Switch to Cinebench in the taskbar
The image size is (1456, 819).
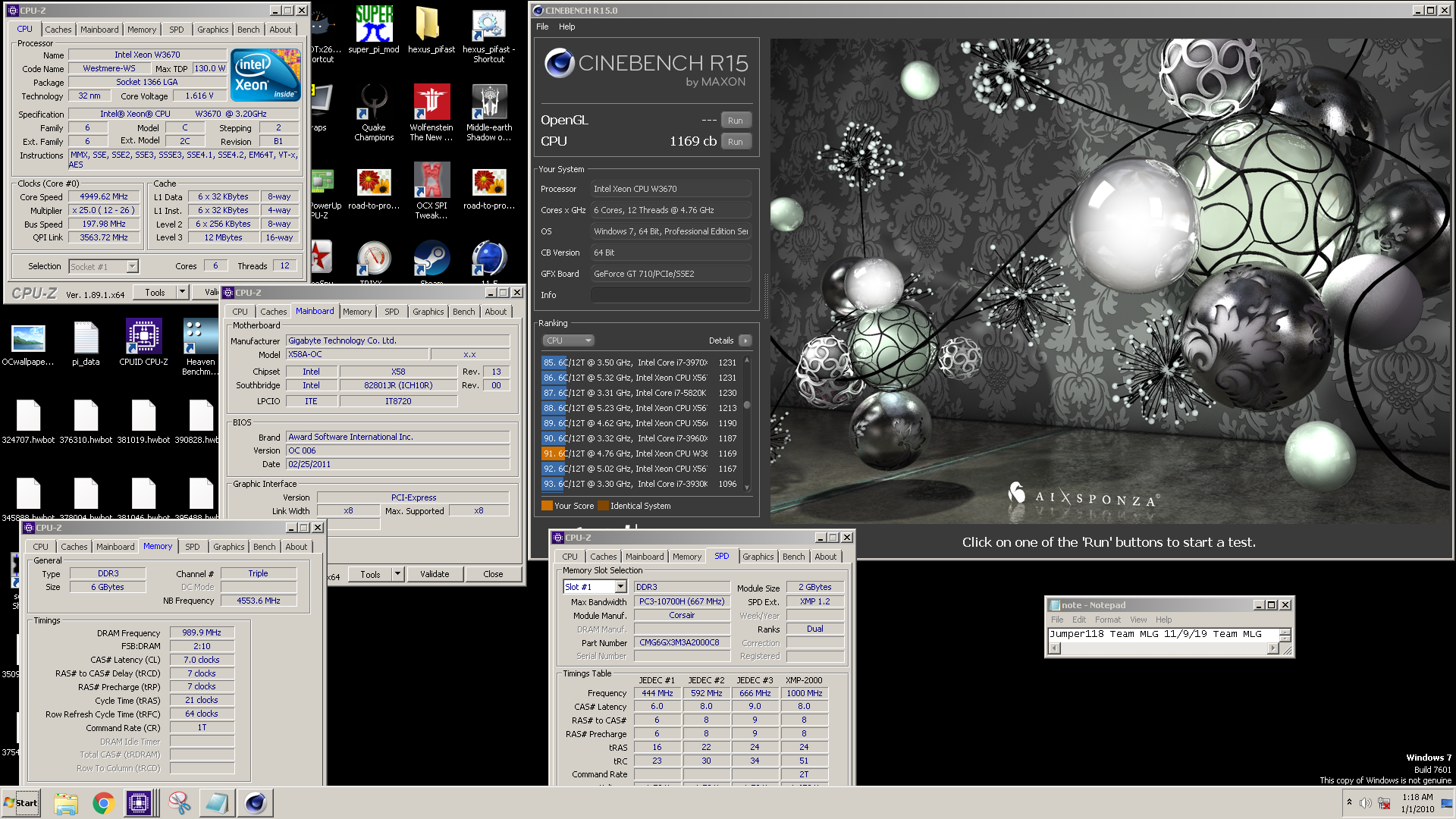click(x=256, y=803)
